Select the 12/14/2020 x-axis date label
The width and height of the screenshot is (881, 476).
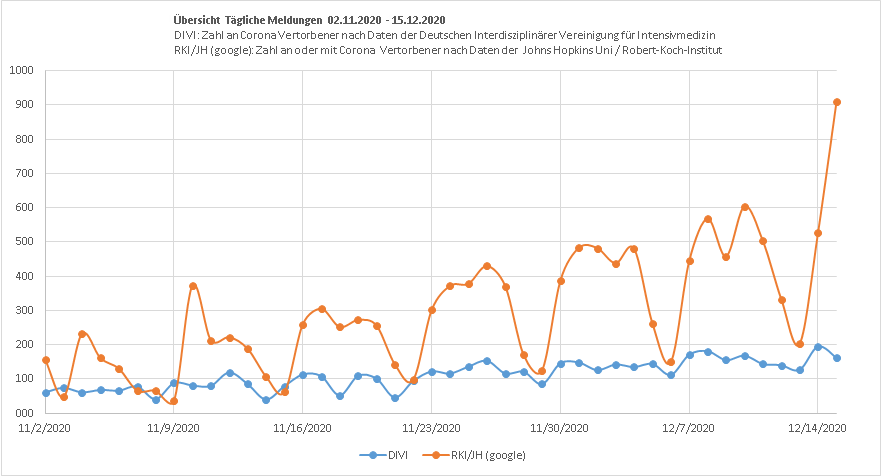[818, 428]
